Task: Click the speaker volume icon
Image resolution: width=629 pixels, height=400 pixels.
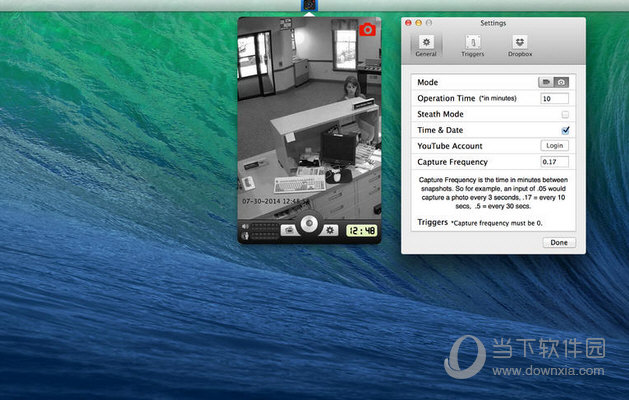Action: tap(245, 227)
